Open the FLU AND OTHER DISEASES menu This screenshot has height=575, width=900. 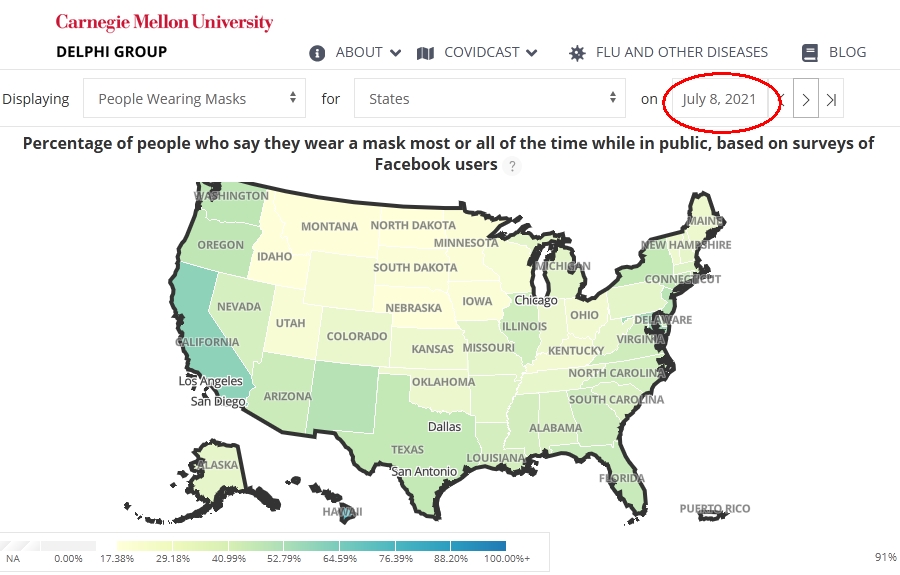tap(681, 52)
